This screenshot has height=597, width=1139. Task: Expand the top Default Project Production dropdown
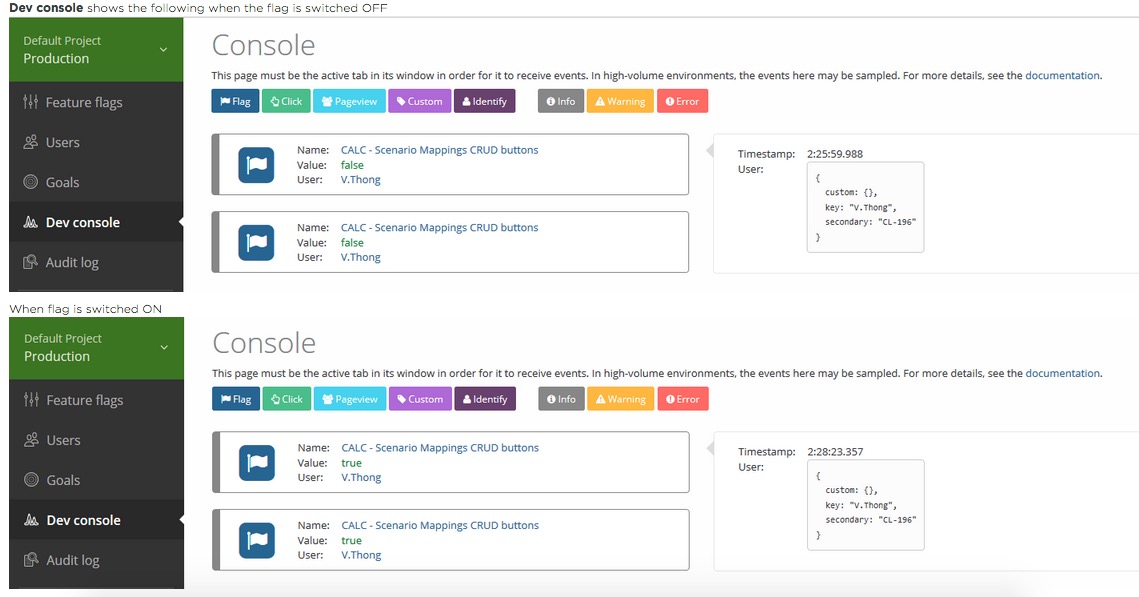tap(163, 49)
